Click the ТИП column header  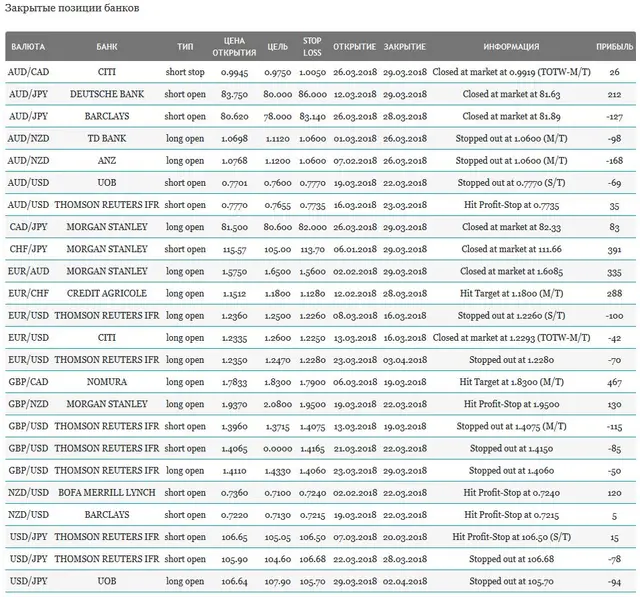(x=185, y=47)
